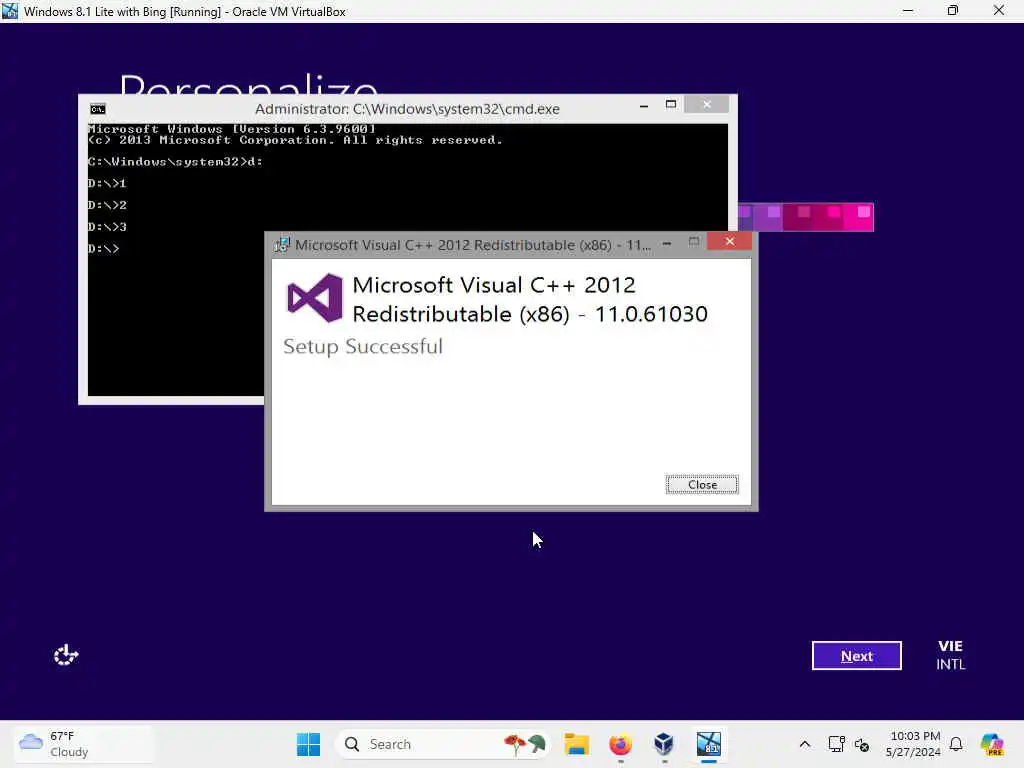Click the VIE INTL keyboard layout indicator
The height and width of the screenshot is (768, 1024).
[950, 655]
